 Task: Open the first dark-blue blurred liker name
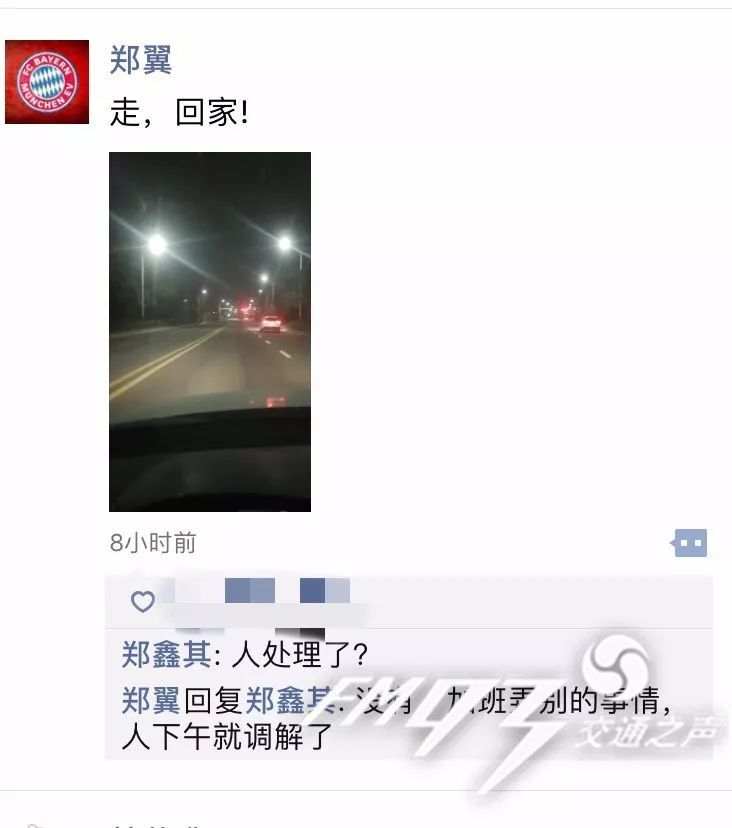[250, 590]
